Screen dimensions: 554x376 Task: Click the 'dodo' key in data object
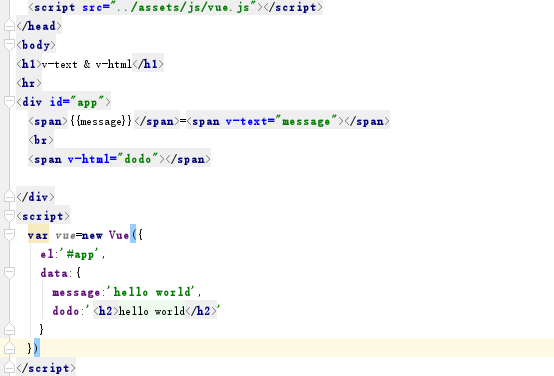tap(66, 311)
